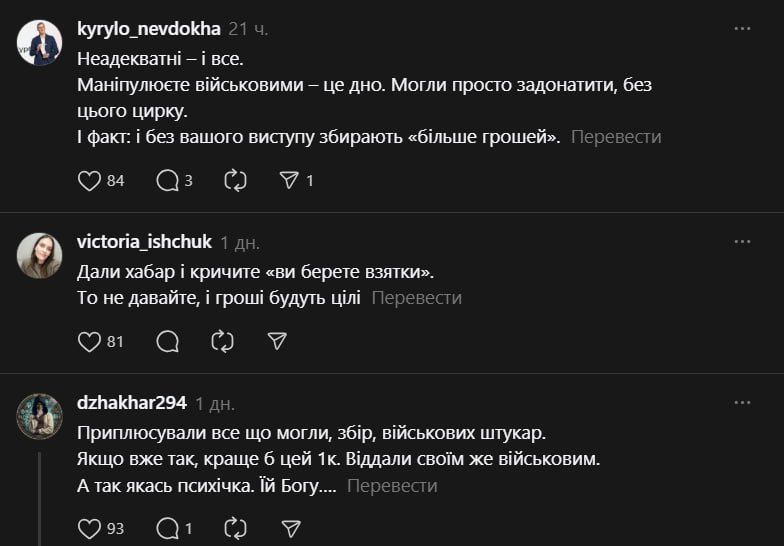784x546 pixels.
Task: Open dzhakhar294 profile avatar
Action: [40, 416]
